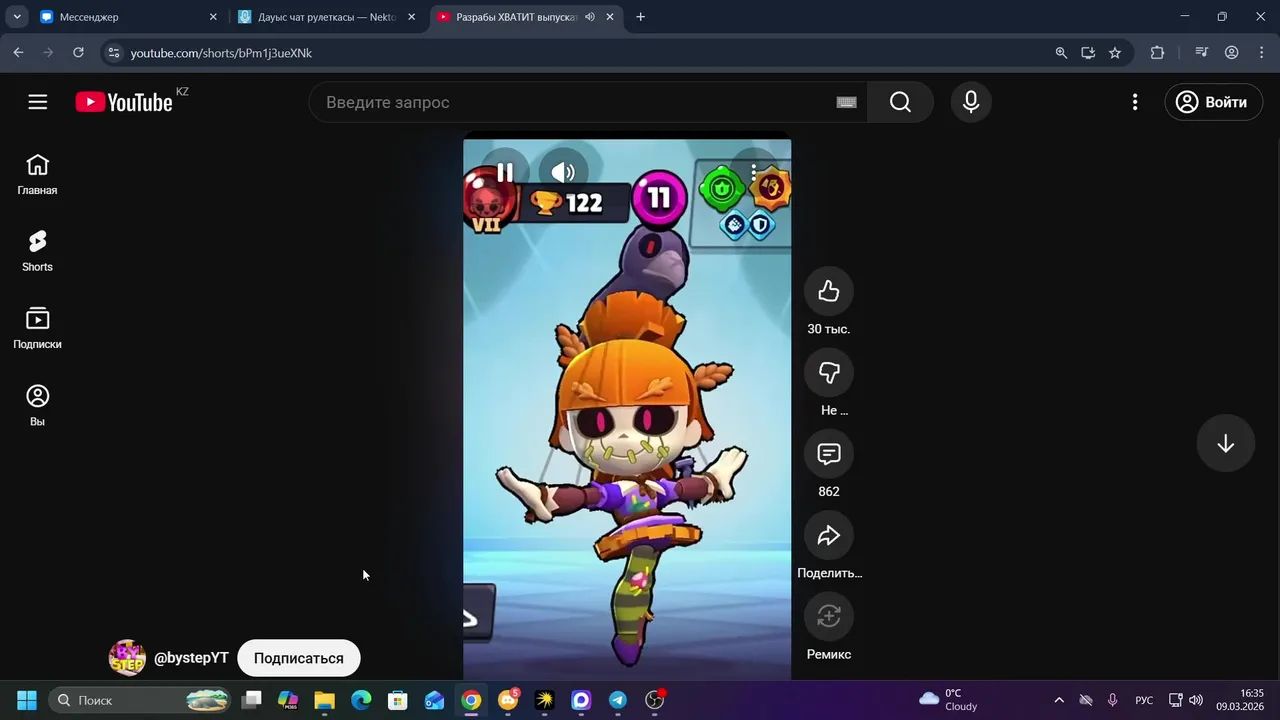Screen dimensions: 1280x720
Task: Open the Chrome extensions puzzle icon
Action: click(1157, 52)
